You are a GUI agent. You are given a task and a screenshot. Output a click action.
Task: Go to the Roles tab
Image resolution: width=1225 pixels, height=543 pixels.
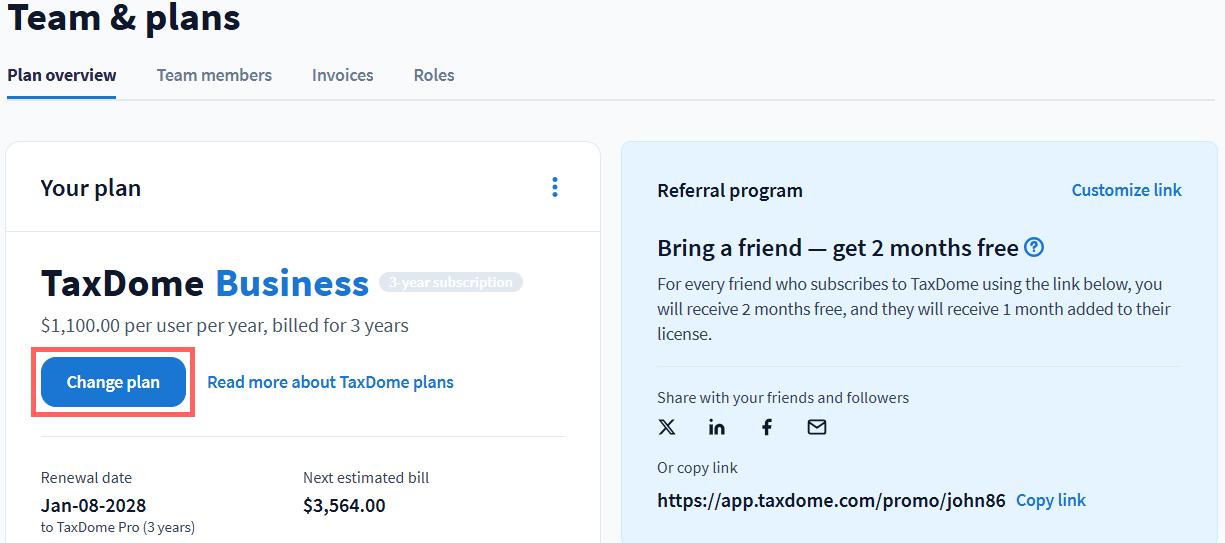[434, 75]
